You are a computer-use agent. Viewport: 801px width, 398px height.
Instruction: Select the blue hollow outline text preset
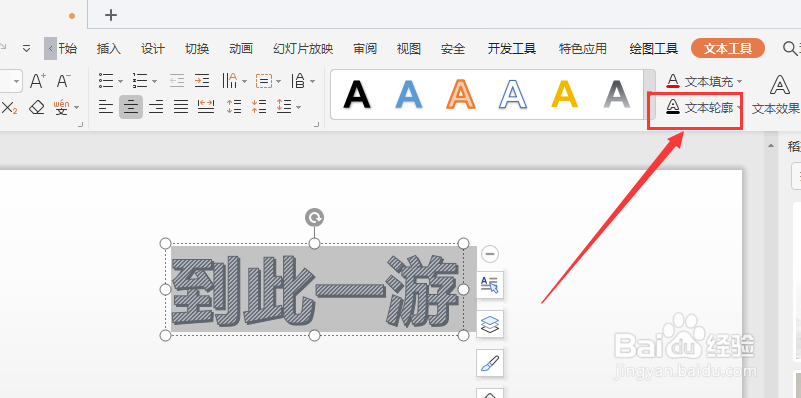(513, 95)
